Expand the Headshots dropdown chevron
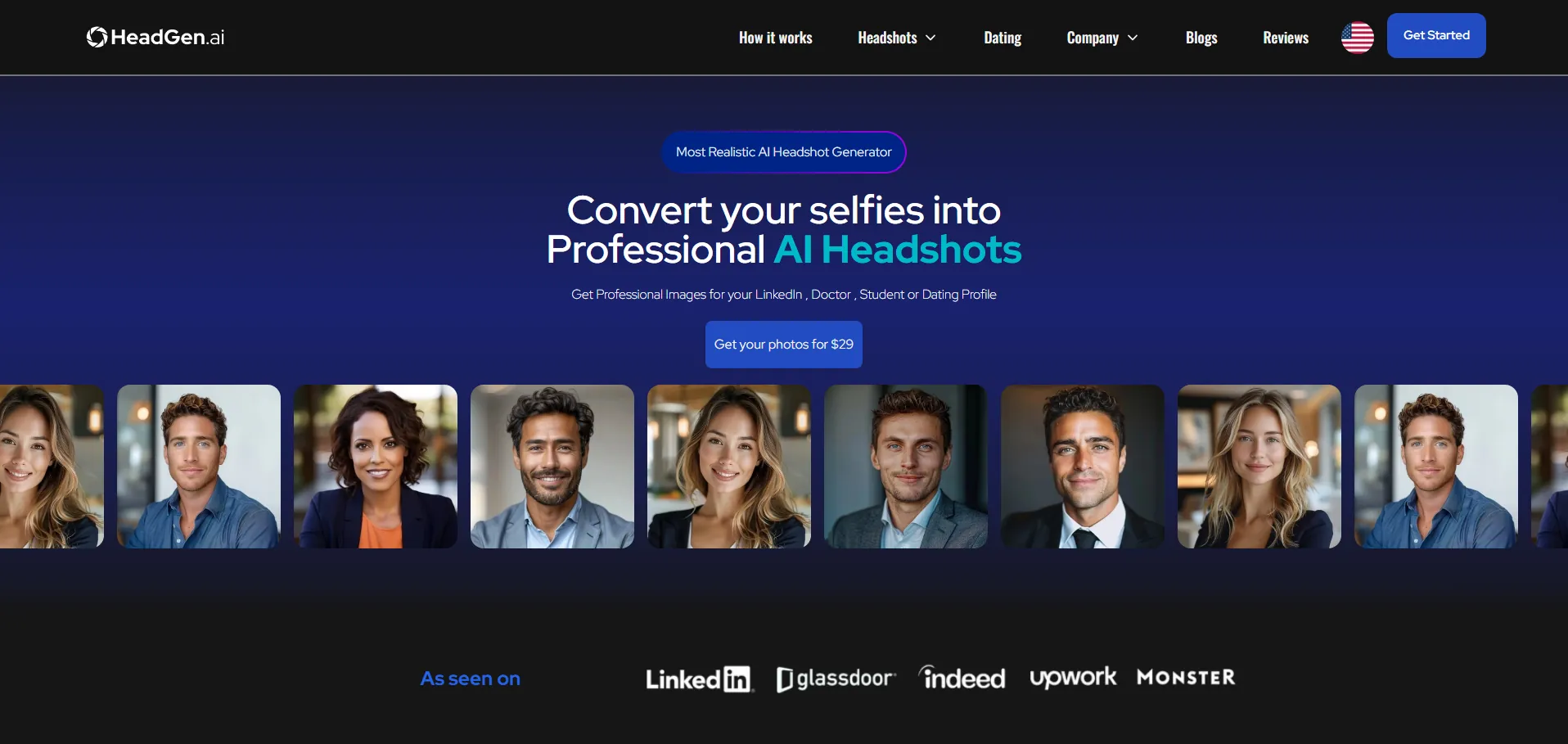The height and width of the screenshot is (744, 1568). (930, 38)
